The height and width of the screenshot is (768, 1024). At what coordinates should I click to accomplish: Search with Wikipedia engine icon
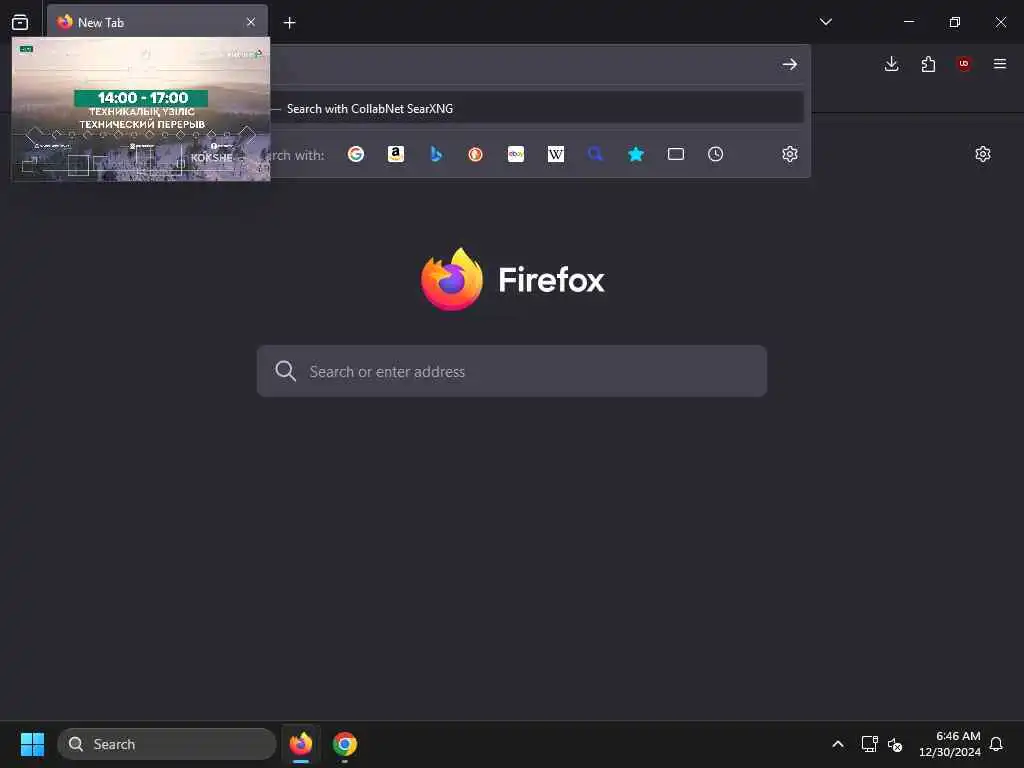556,154
